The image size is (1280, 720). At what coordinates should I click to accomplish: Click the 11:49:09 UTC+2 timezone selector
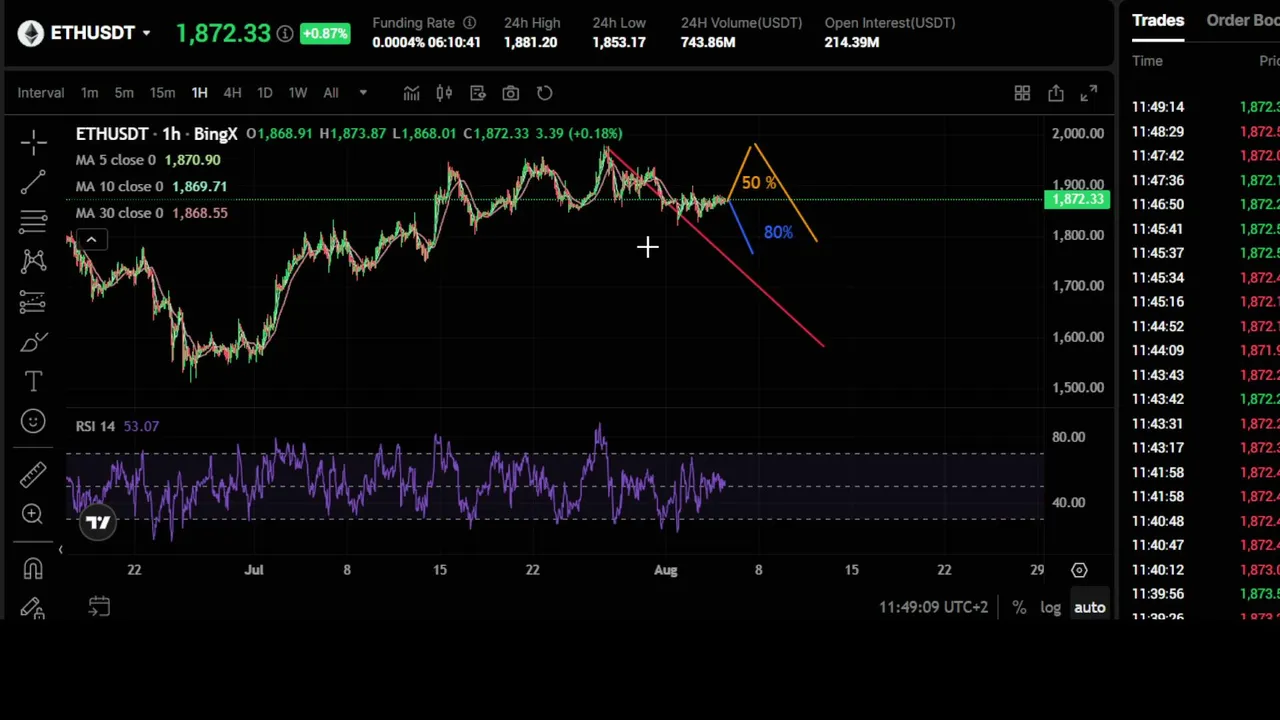click(933, 607)
